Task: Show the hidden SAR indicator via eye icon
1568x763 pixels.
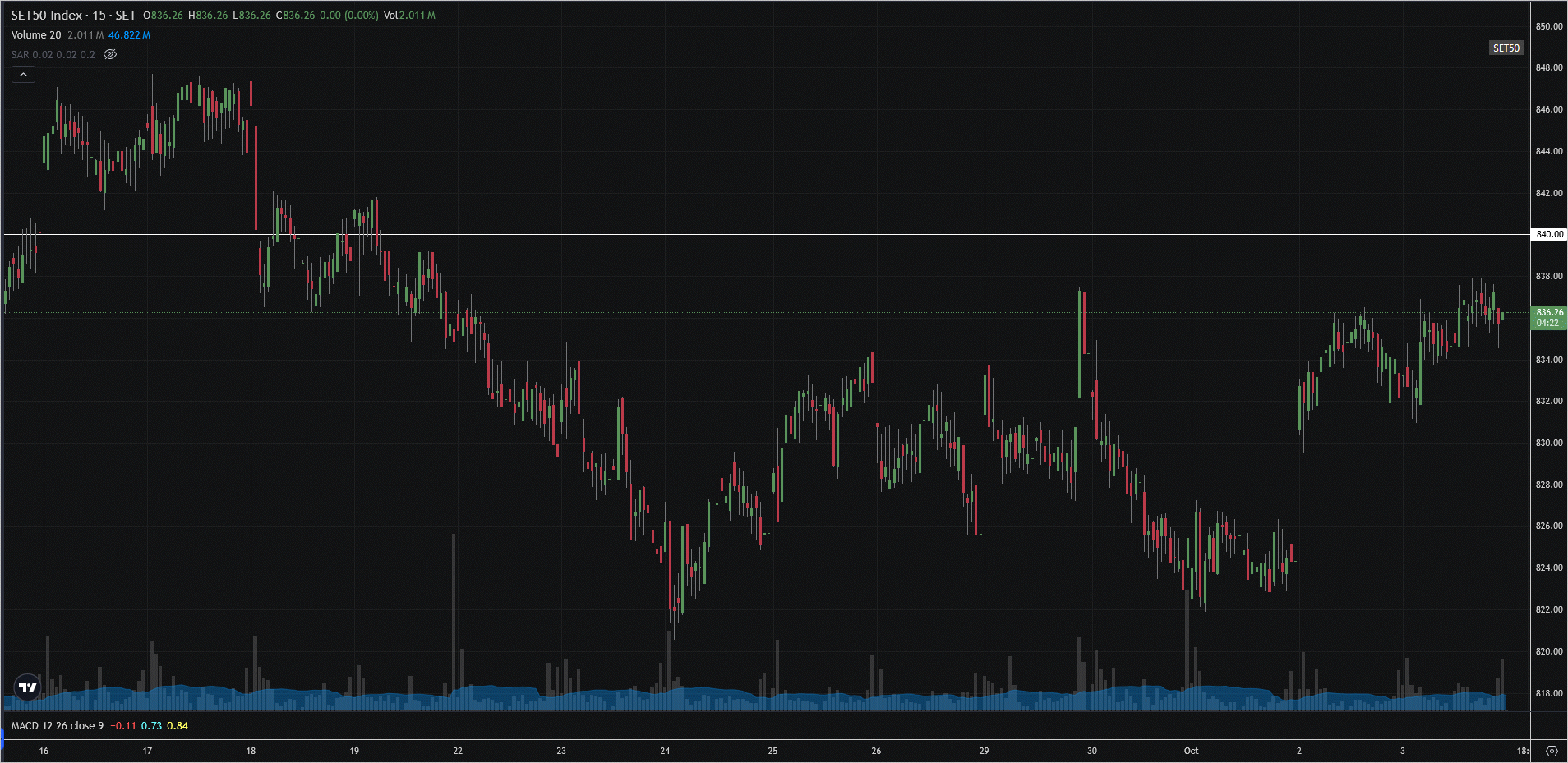Action: click(x=110, y=55)
